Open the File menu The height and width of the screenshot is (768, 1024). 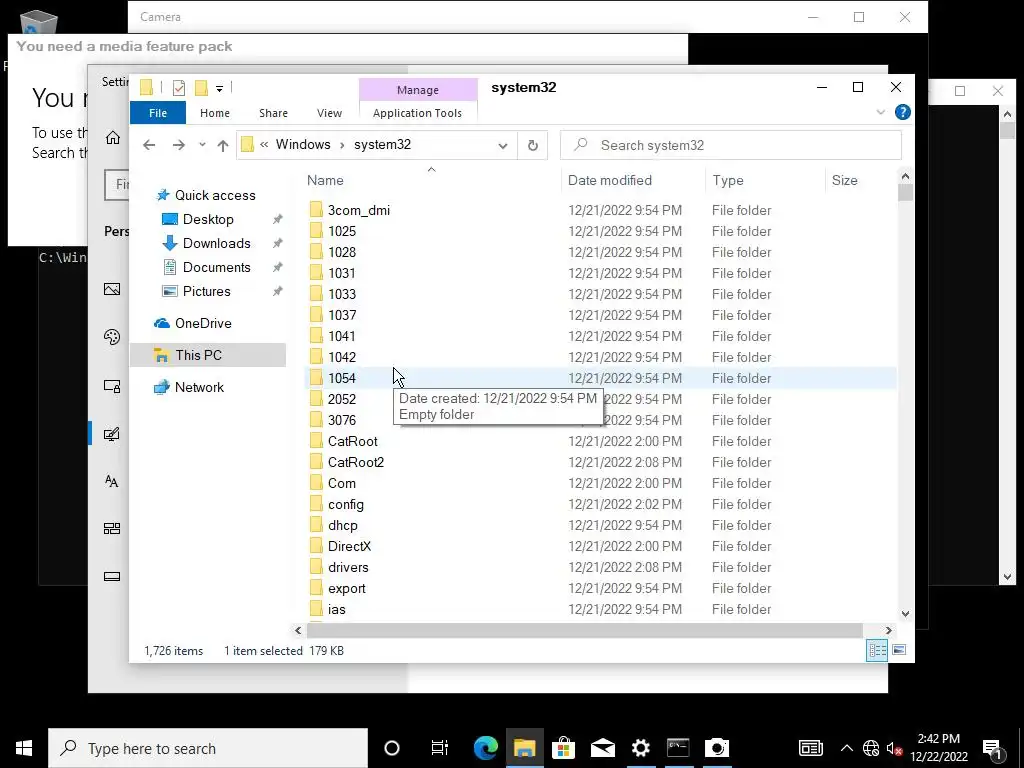pos(158,113)
